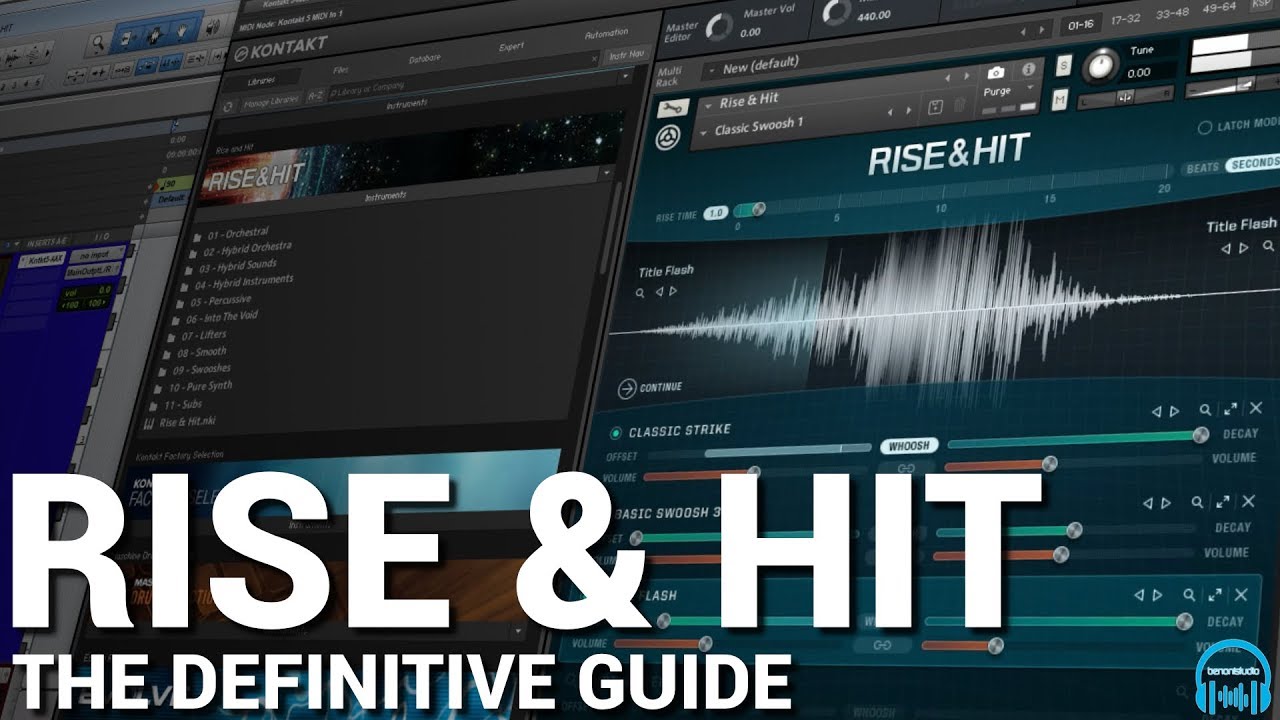Click the Instr Nav button
Viewport: 1280px width, 720px height.
tap(628, 56)
